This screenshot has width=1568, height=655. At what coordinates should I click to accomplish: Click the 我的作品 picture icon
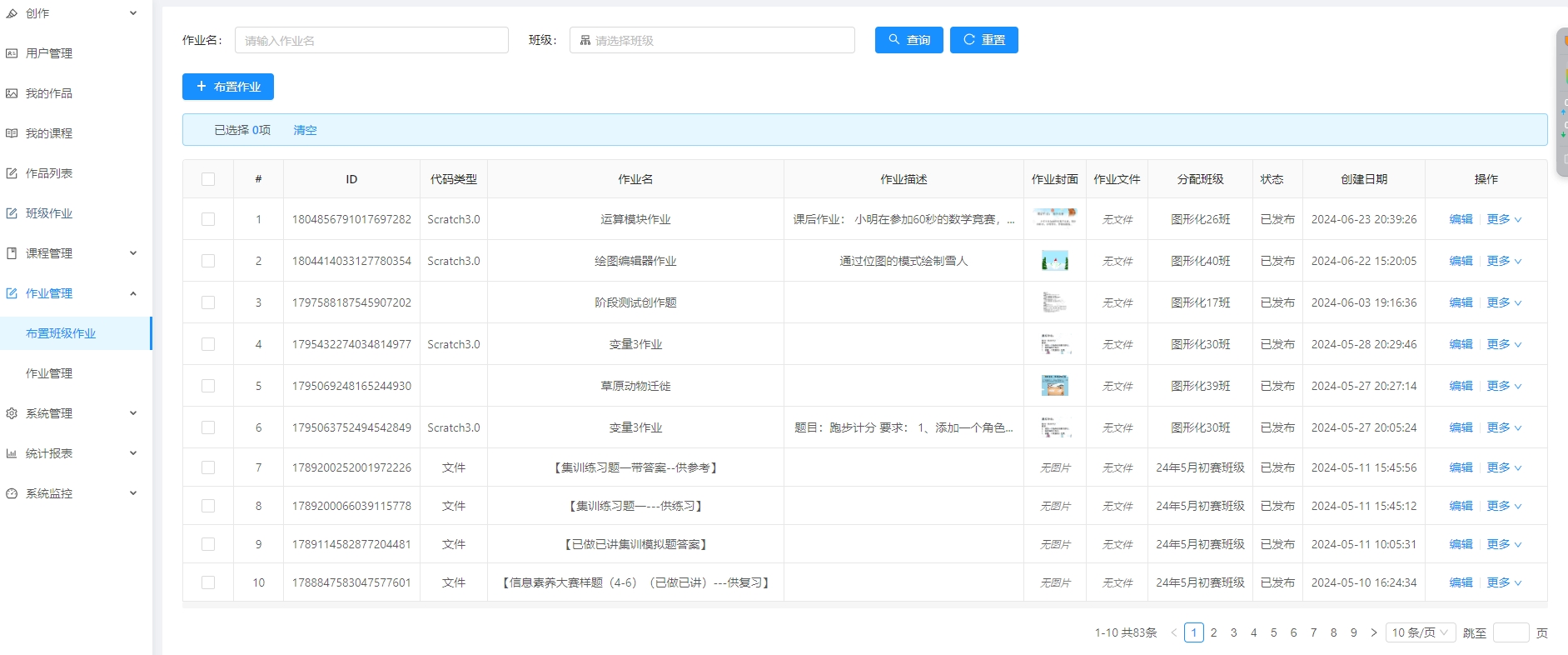coord(12,93)
